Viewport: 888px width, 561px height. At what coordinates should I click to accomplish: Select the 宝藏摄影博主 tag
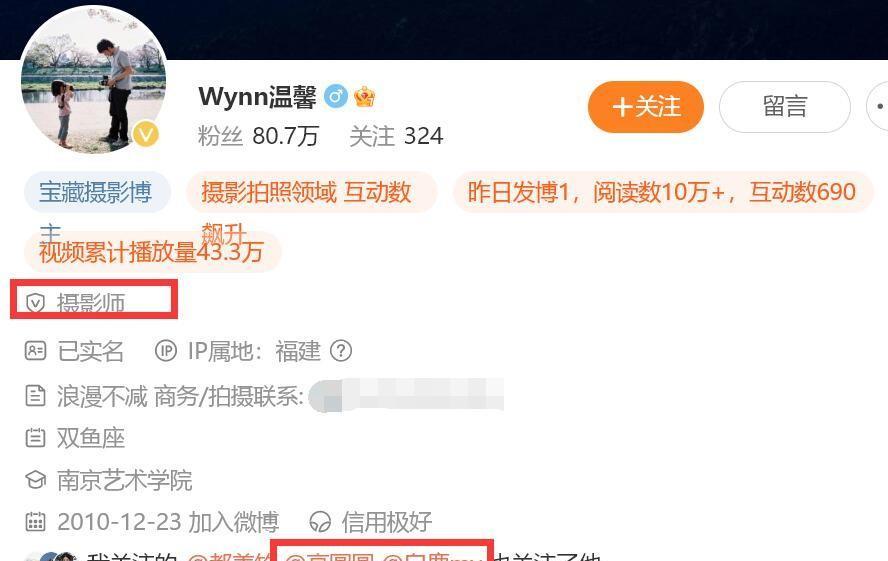[x=97, y=192]
